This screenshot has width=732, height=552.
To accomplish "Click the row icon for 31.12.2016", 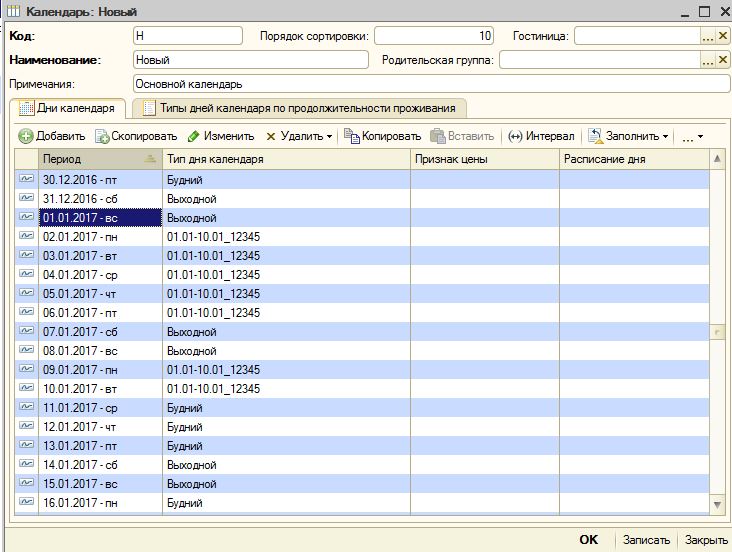I will [27, 198].
